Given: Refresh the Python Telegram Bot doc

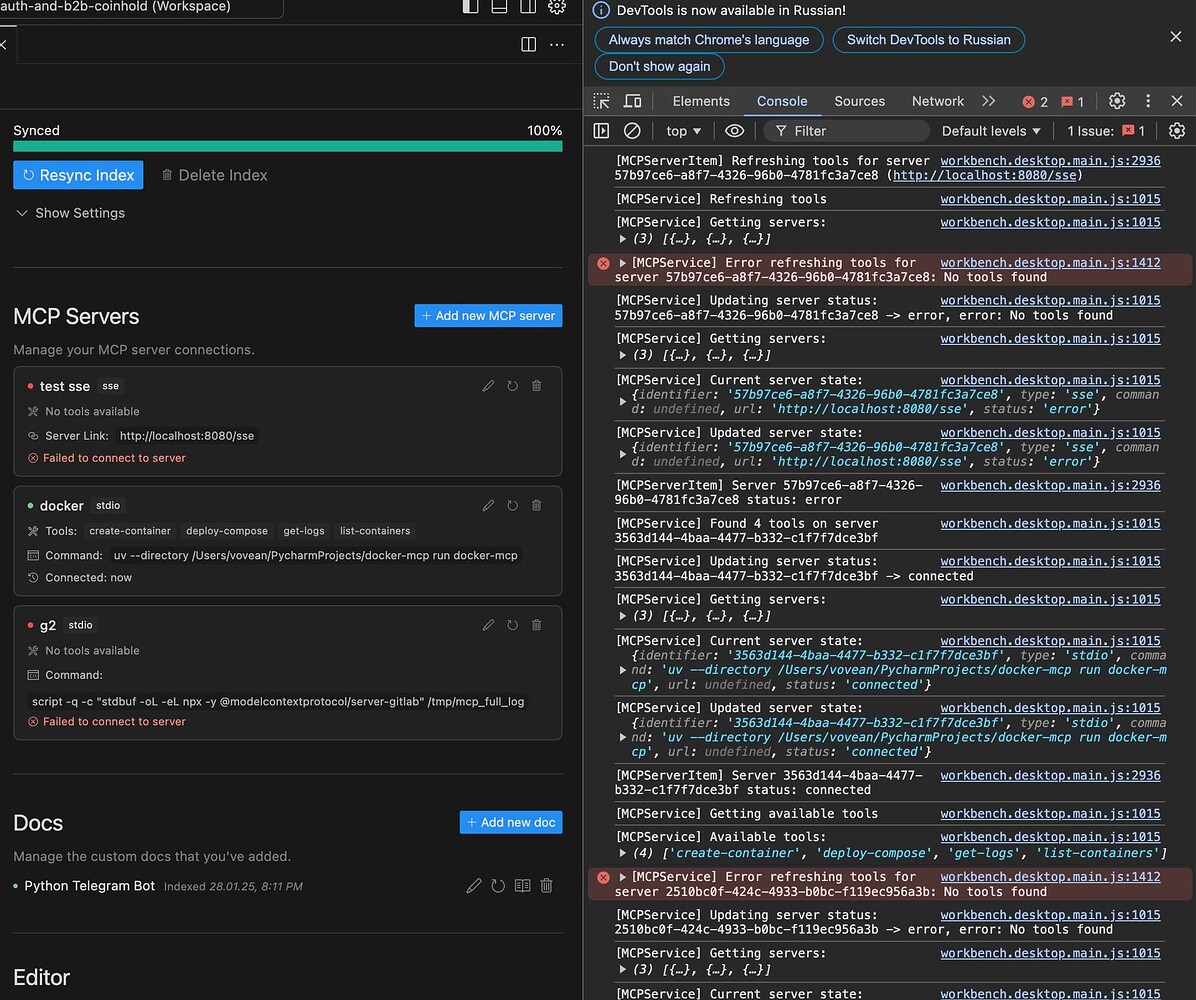Looking at the screenshot, I should 498,885.
